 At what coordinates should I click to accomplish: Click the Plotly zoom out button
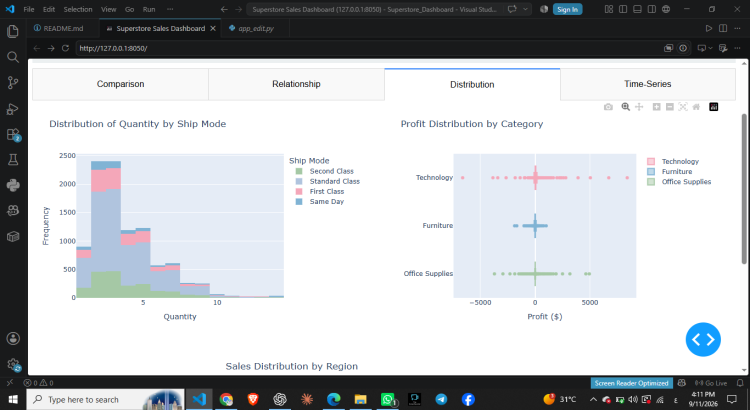point(670,107)
